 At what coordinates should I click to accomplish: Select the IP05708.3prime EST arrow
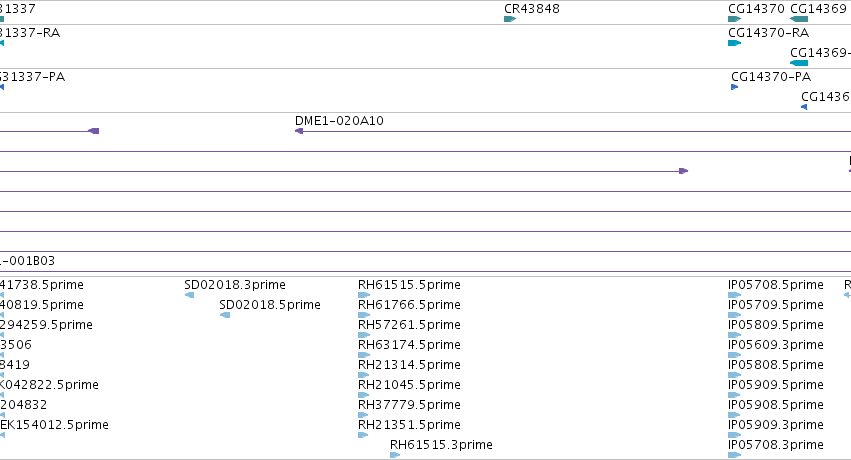click(x=734, y=455)
